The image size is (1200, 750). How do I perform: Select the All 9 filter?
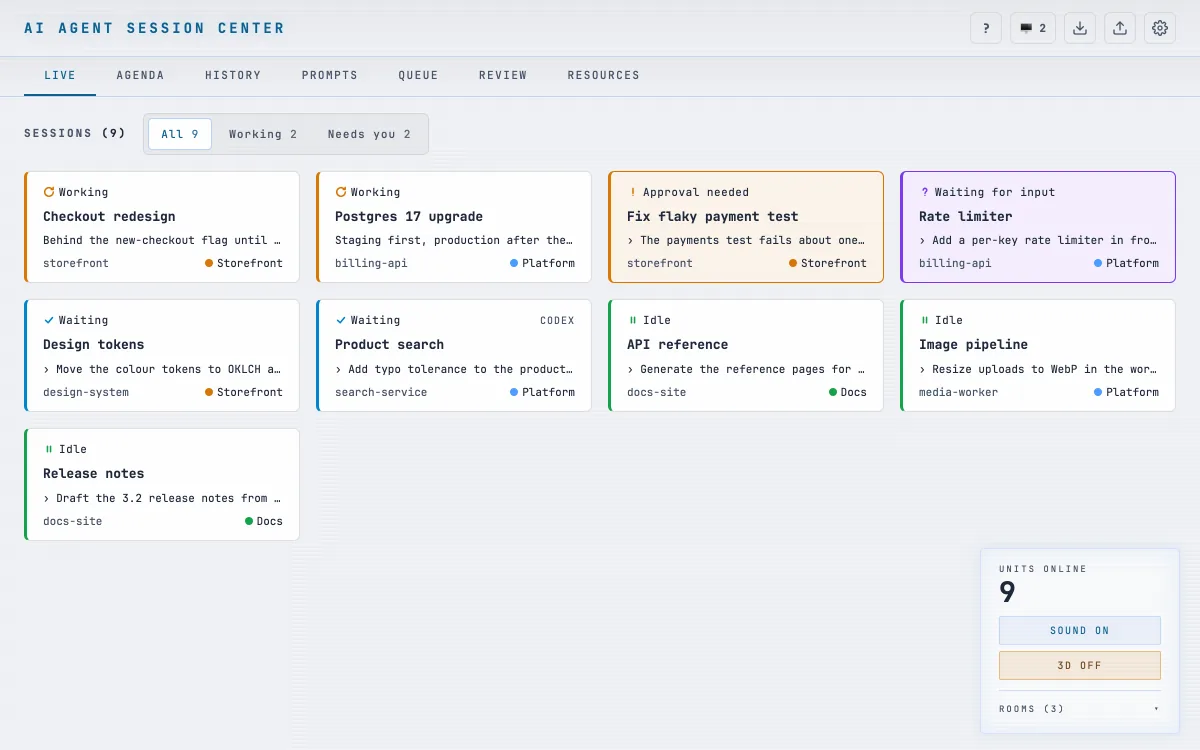coord(180,134)
